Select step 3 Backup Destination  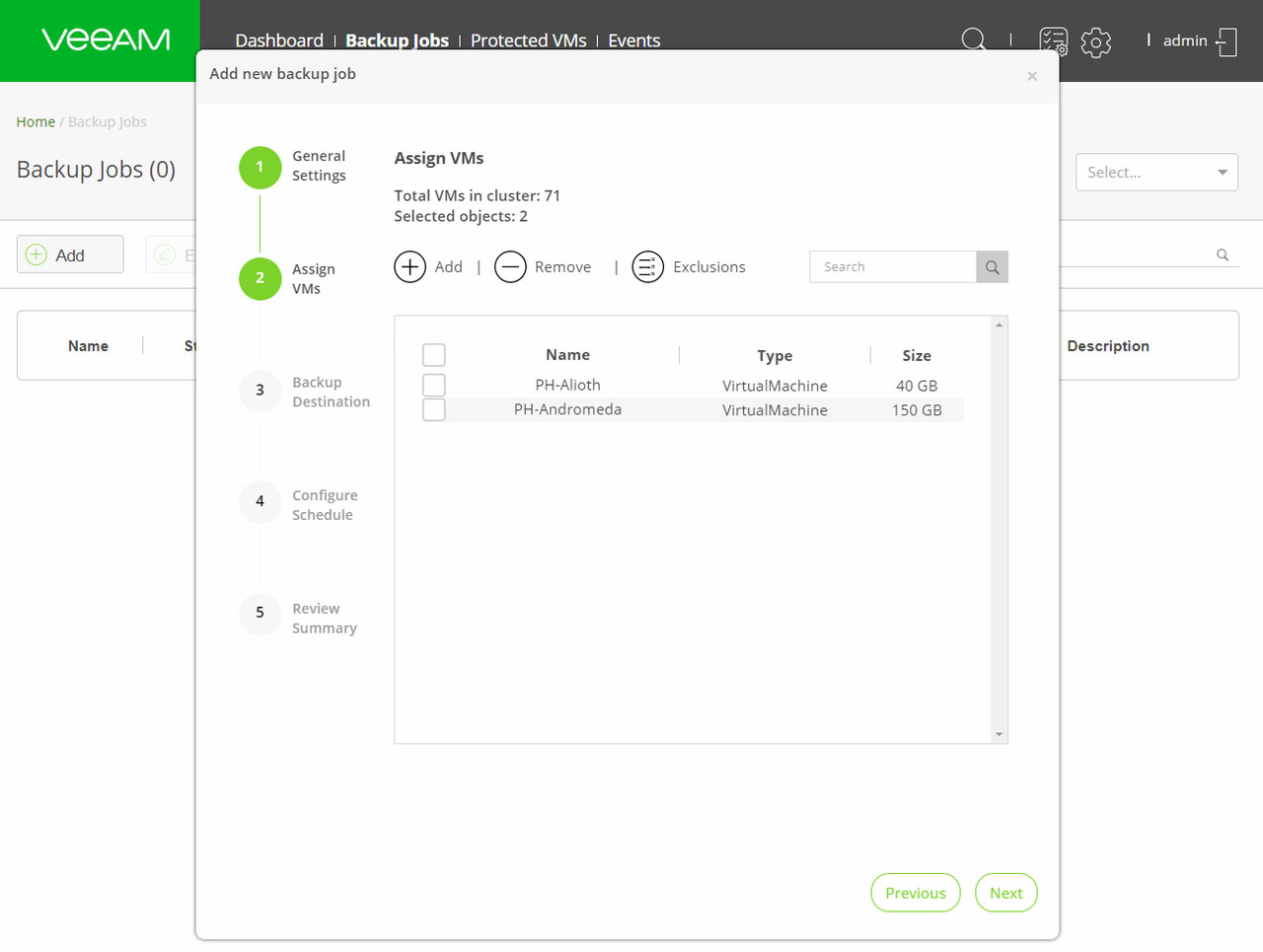pos(260,391)
